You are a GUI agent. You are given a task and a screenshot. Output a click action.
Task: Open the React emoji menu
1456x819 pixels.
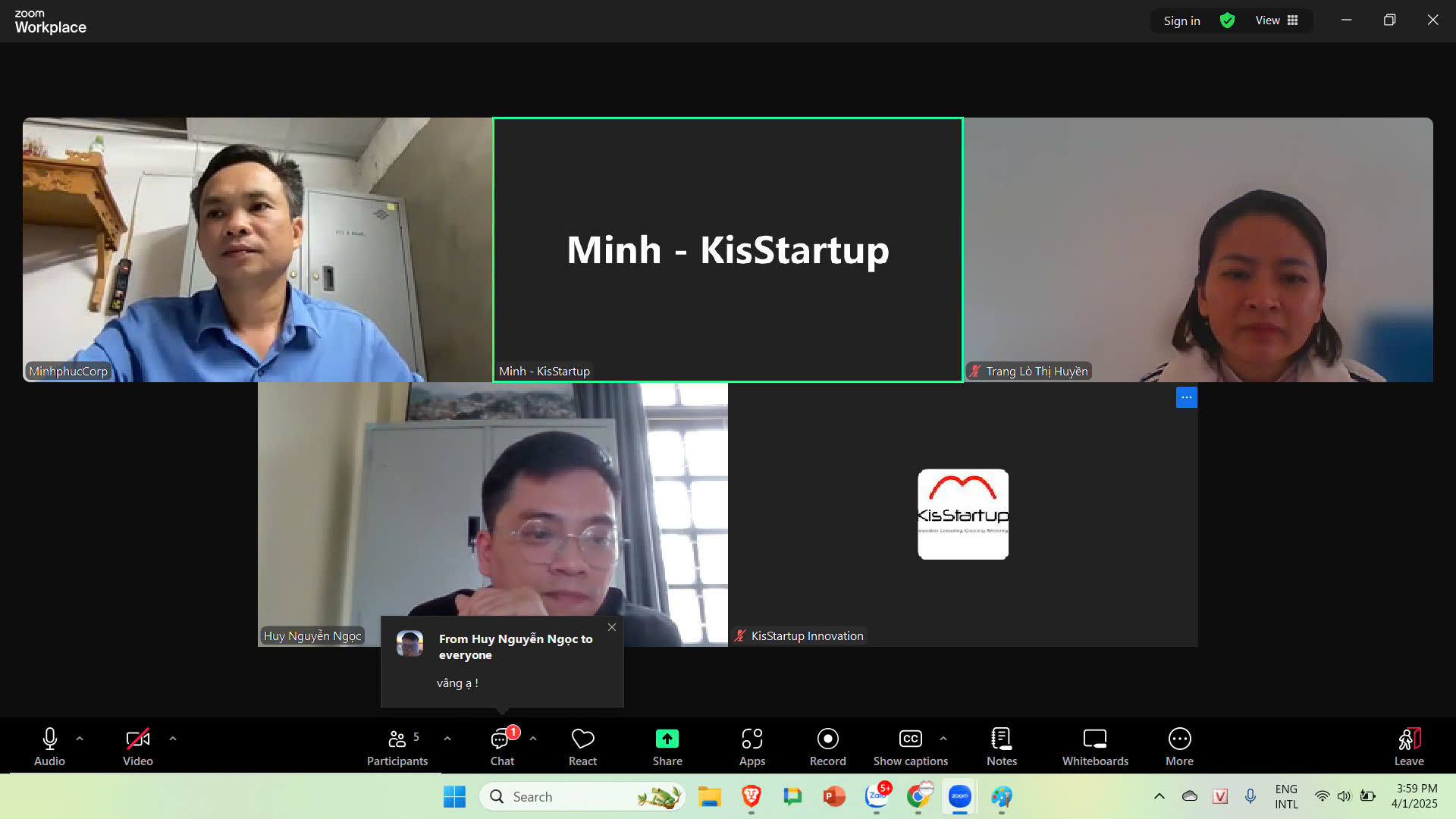(x=582, y=747)
